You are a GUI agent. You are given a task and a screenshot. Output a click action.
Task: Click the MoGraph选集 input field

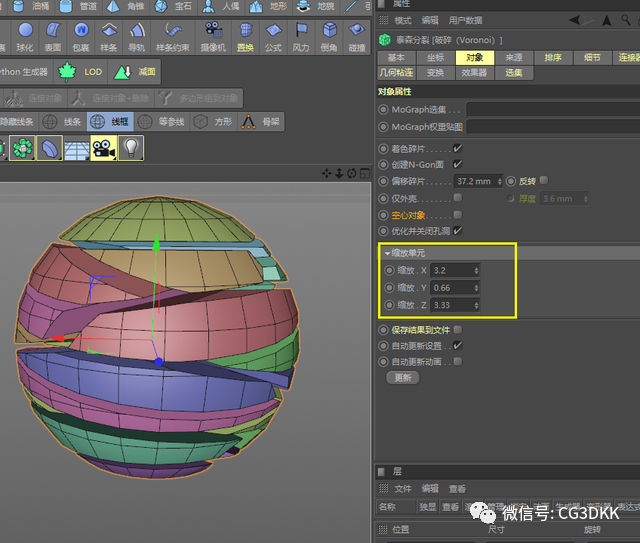553,109
